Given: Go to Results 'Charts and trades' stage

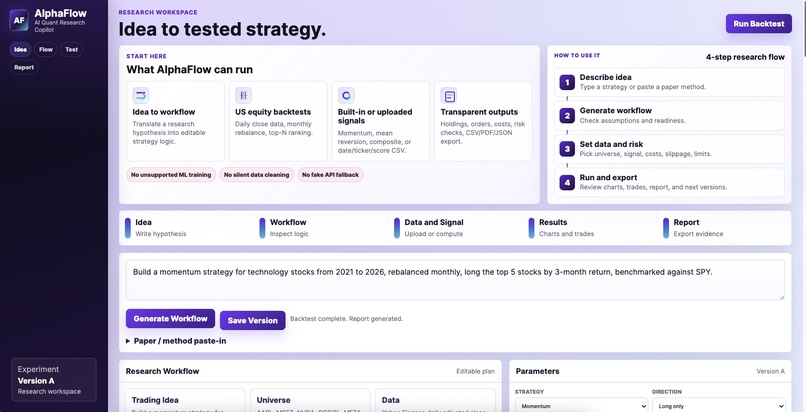Looking at the screenshot, I should pos(591,228).
